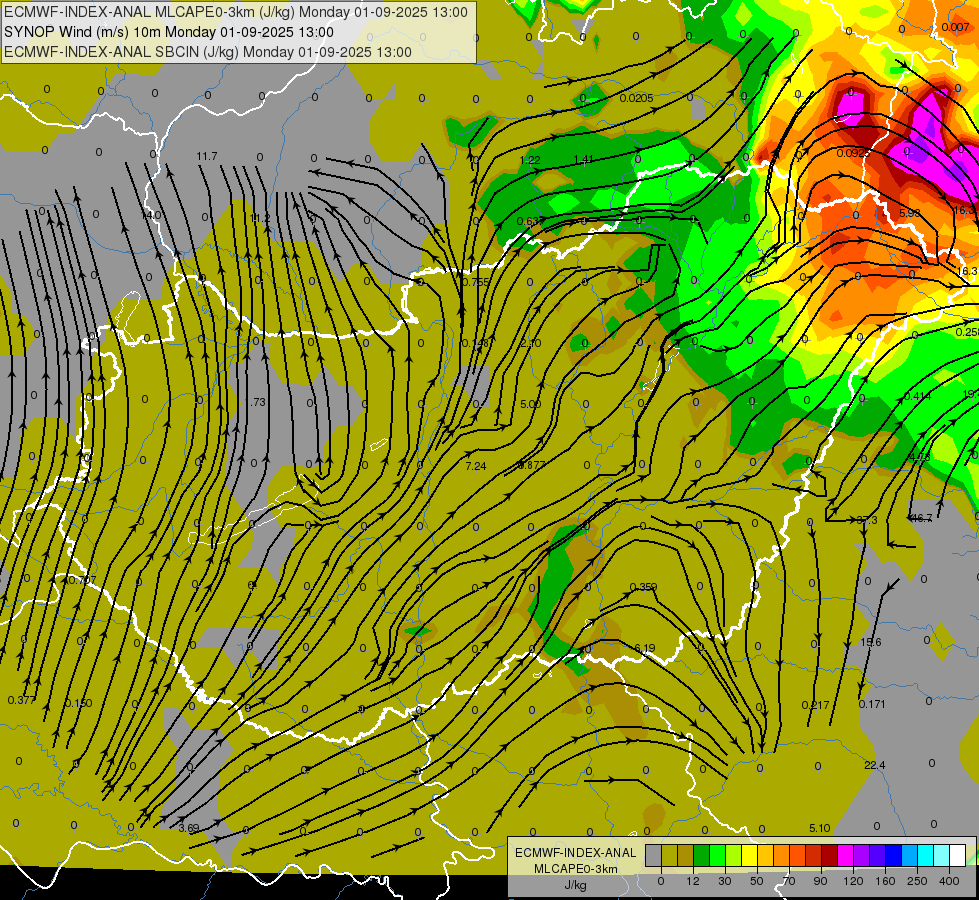Pick the pure yellow swatch in the legend

749,855
